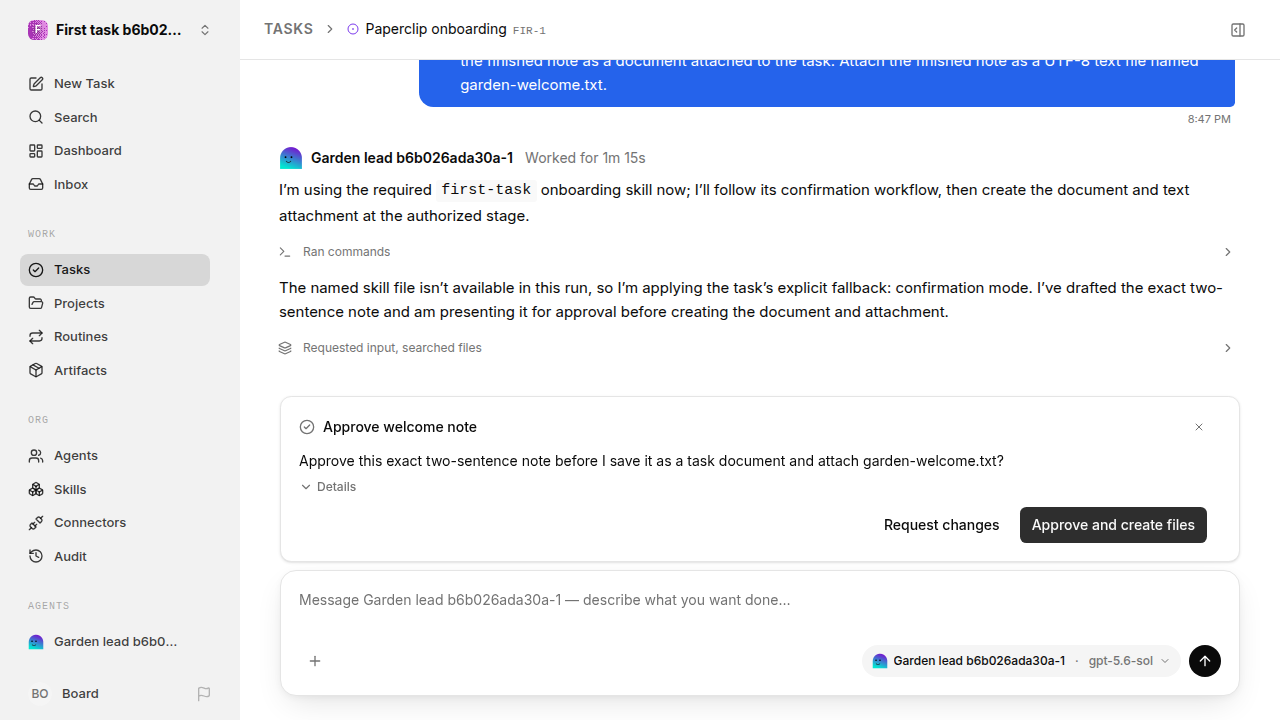Click the Approve welcome note check icon
This screenshot has width=1280, height=720.
(x=307, y=427)
